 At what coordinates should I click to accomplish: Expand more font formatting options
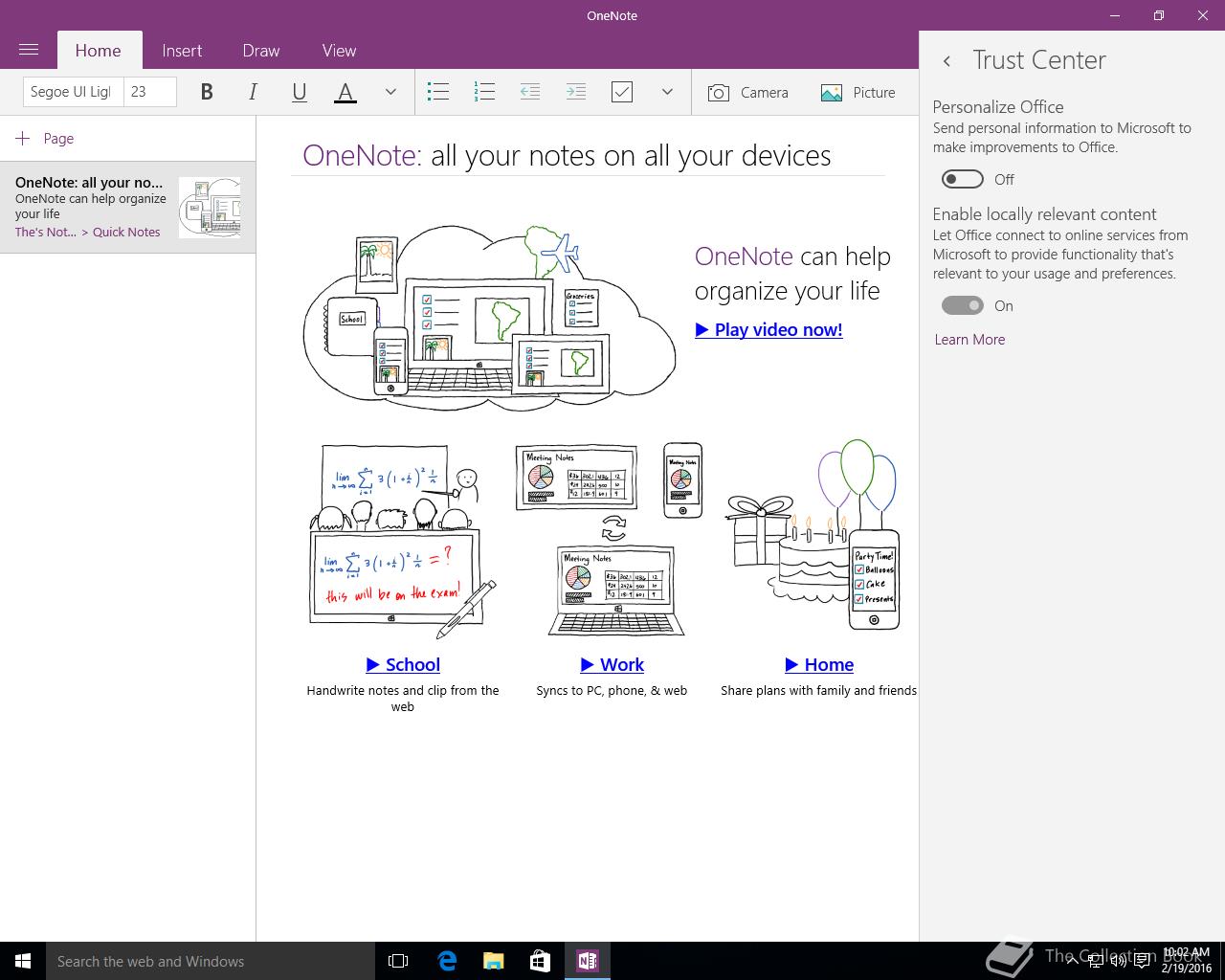pos(390,92)
